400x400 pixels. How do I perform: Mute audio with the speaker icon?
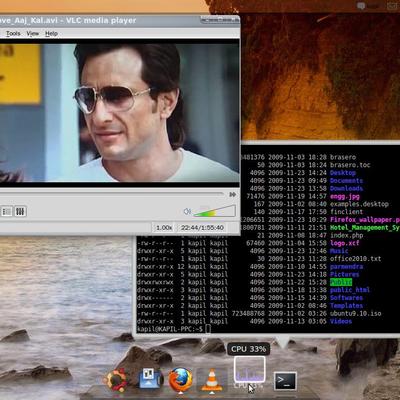point(187,211)
